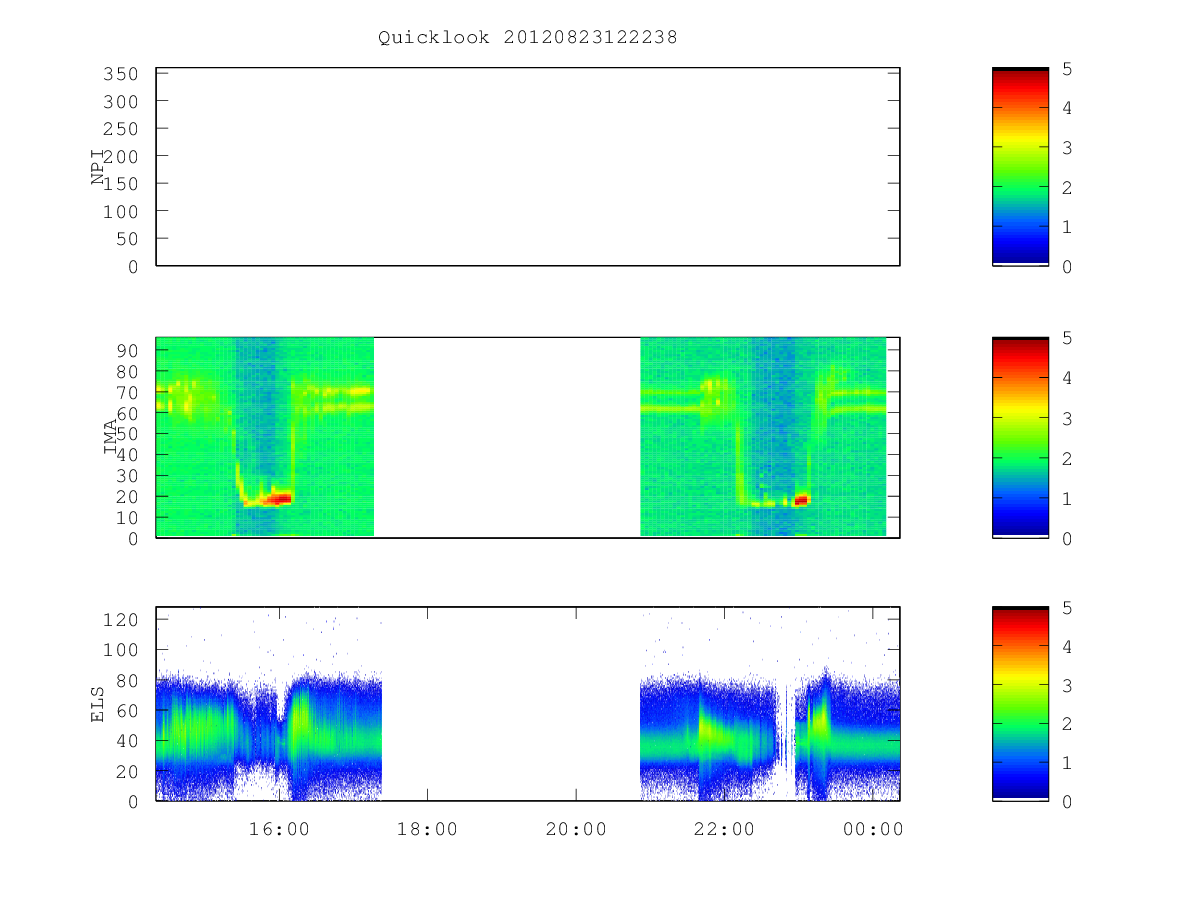Click the '18:00' time axis label
This screenshot has height=900, width=1200.
(x=427, y=829)
